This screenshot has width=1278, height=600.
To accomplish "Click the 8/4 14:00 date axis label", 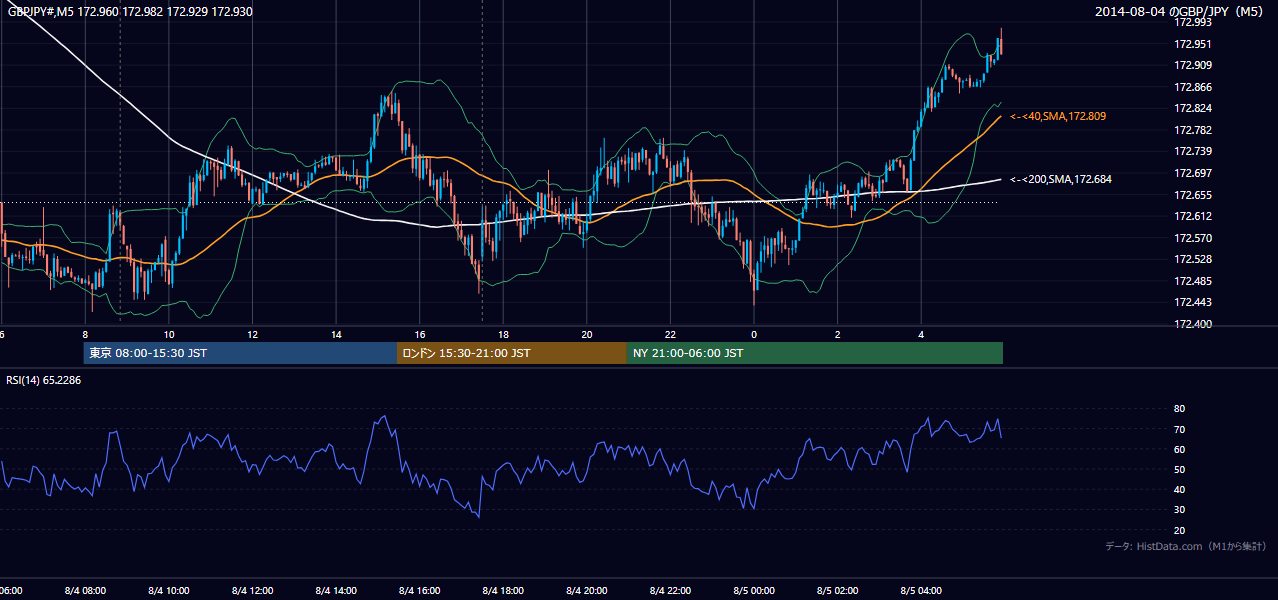I will pos(336,590).
